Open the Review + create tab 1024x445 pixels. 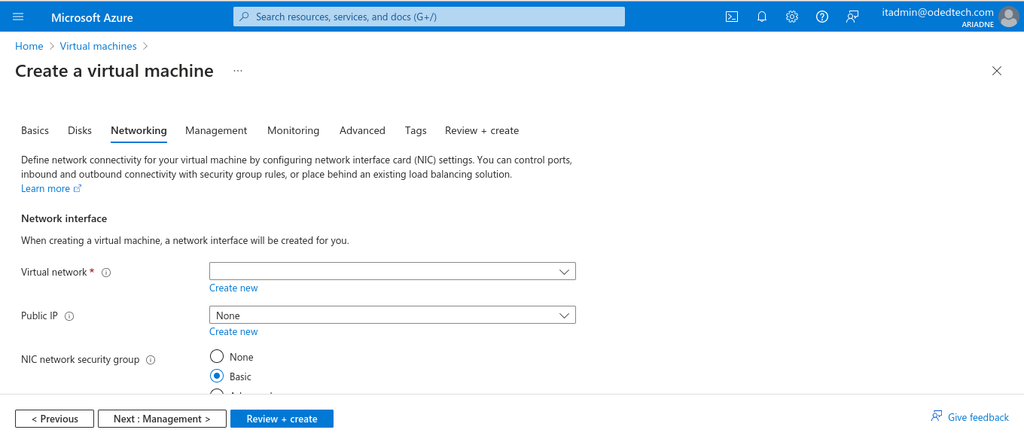click(x=482, y=131)
